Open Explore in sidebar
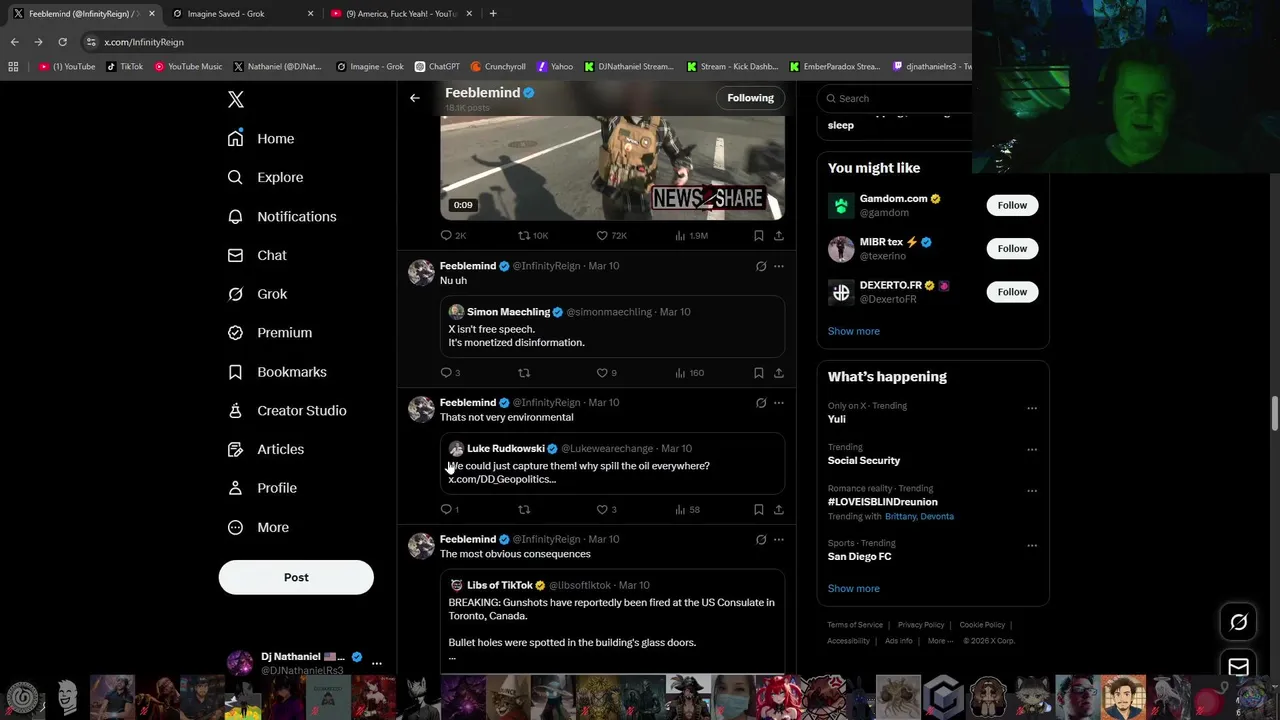Image resolution: width=1280 pixels, height=720 pixels. click(265, 177)
